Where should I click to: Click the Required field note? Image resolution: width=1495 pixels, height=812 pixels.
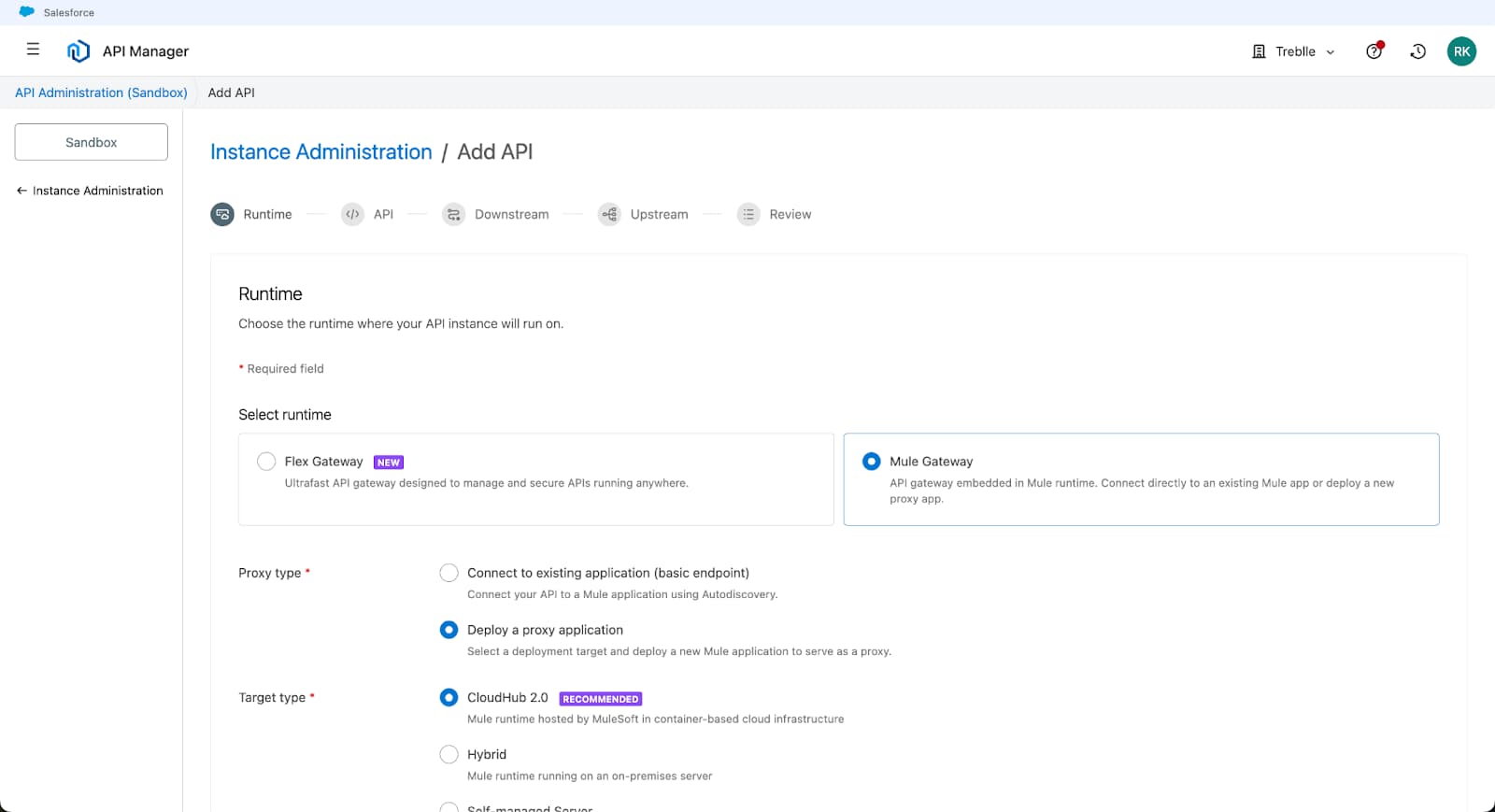pos(285,369)
